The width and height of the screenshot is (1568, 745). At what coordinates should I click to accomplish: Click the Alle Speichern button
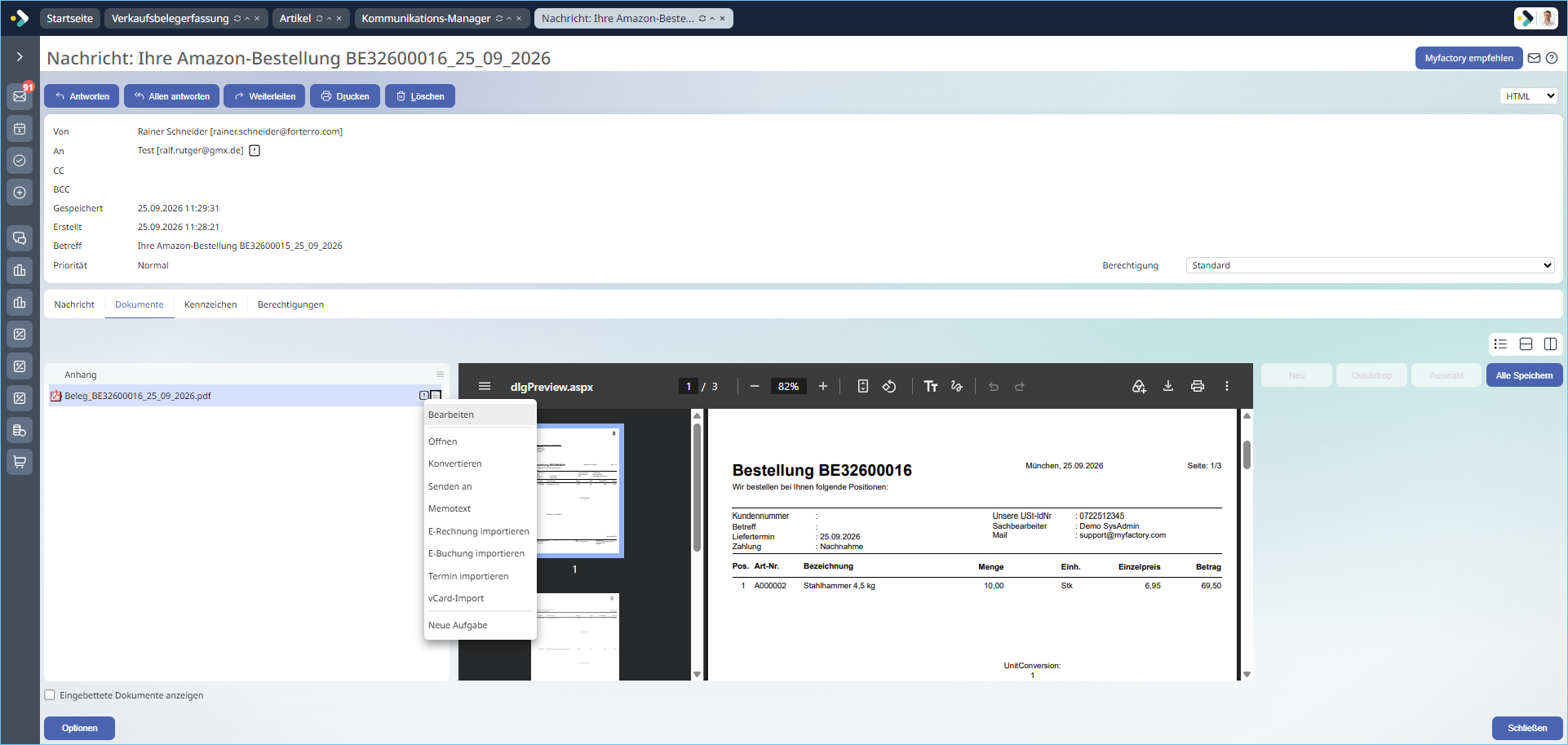[1524, 375]
